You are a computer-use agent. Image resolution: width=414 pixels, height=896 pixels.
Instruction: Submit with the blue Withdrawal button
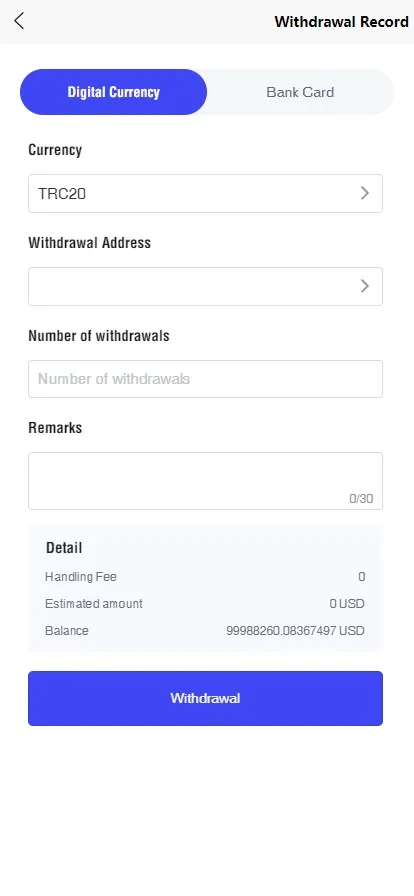(x=205, y=698)
